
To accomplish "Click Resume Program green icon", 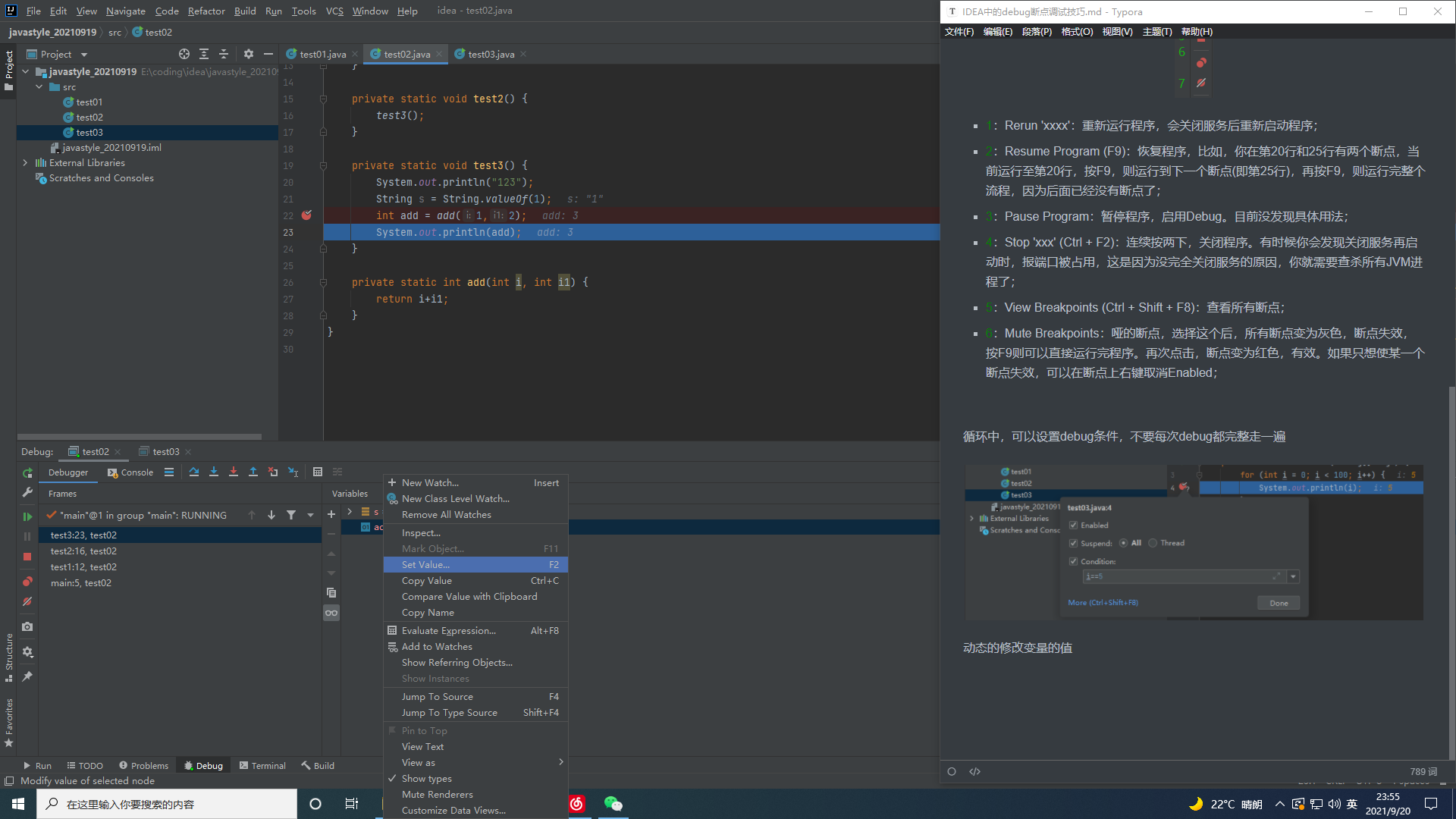I will [x=27, y=516].
